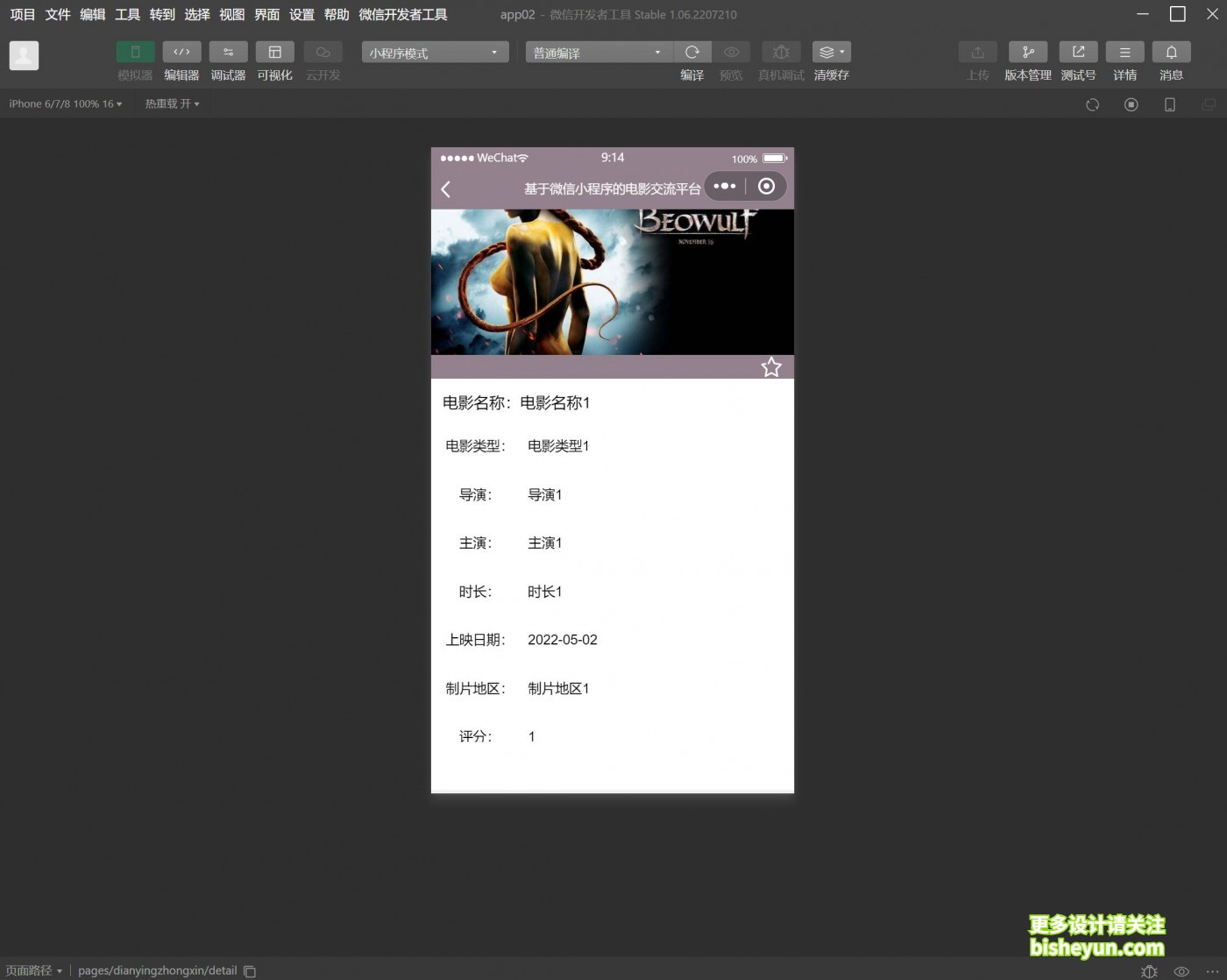Open the 微信开发者工具 menu
Viewport: 1227px width, 980px height.
[x=403, y=15]
